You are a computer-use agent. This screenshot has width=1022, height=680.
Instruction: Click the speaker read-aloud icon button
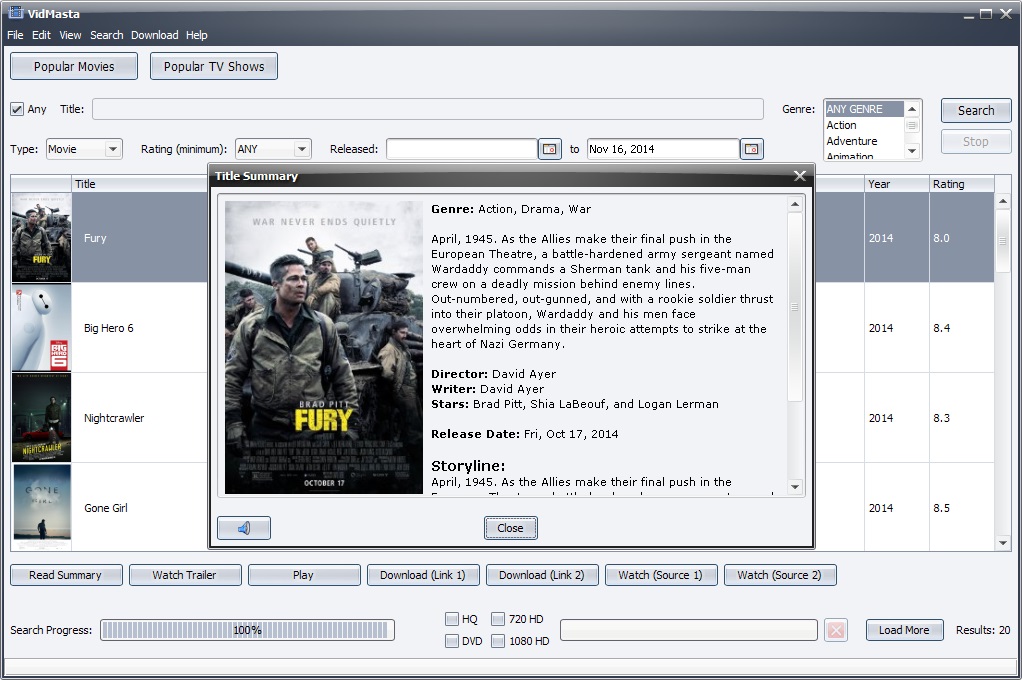(x=244, y=528)
